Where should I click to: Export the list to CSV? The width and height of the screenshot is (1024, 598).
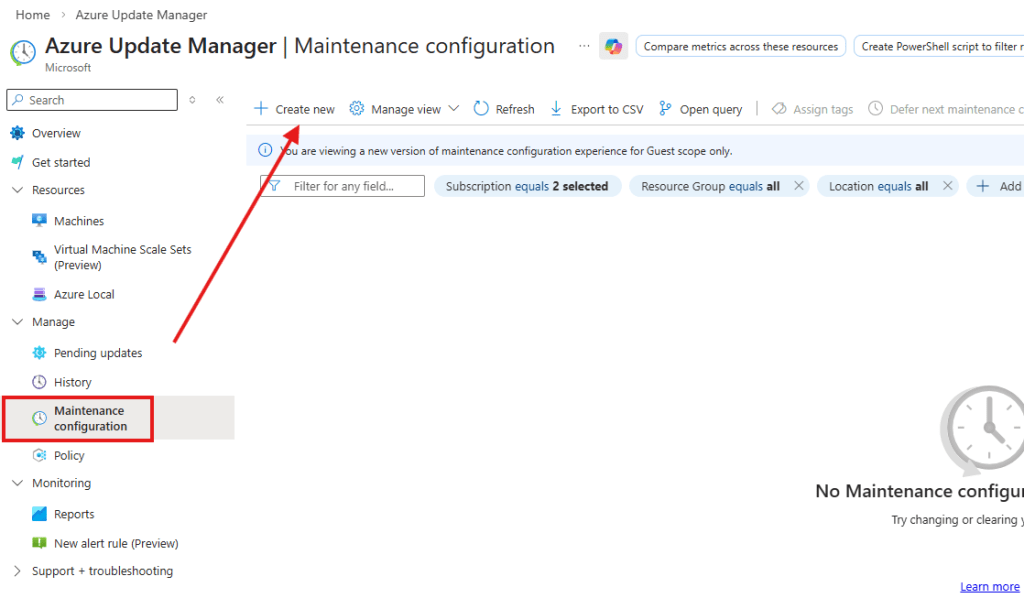597,109
